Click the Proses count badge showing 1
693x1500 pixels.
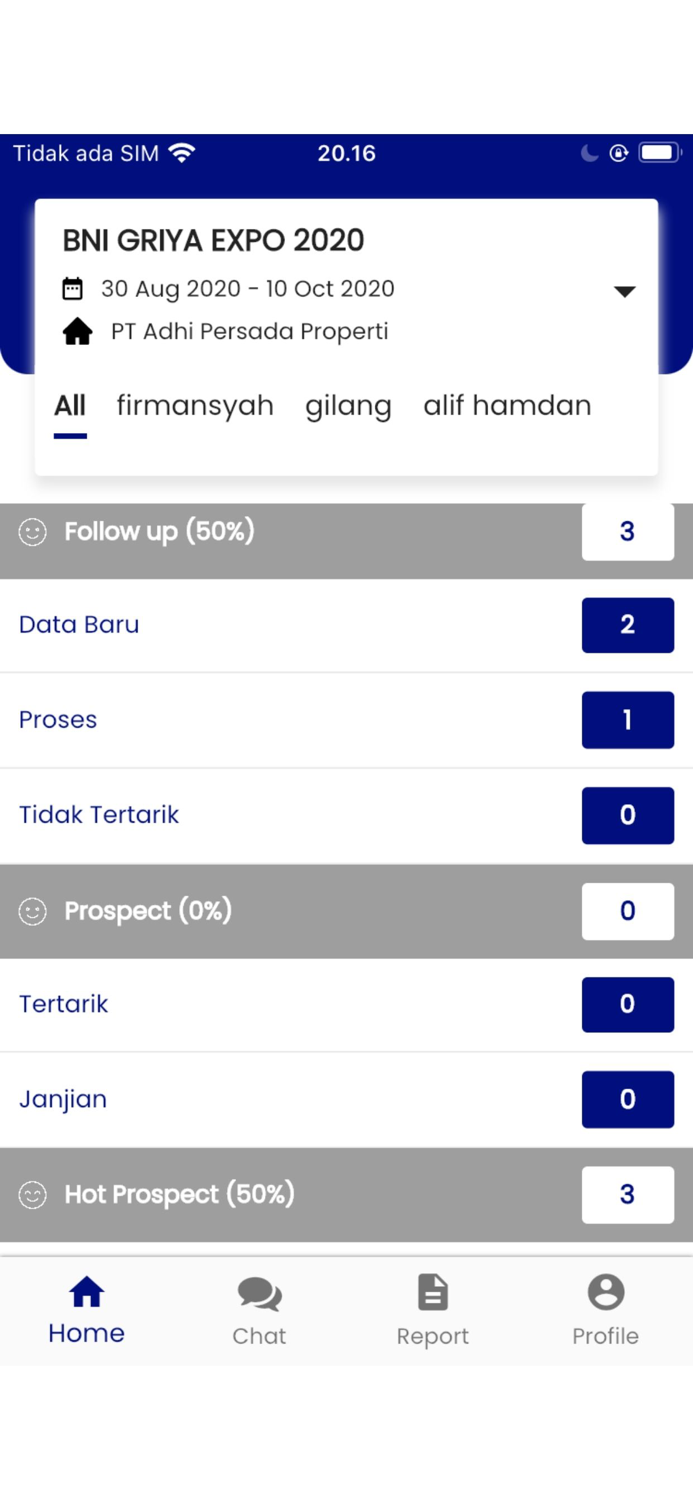tap(627, 719)
